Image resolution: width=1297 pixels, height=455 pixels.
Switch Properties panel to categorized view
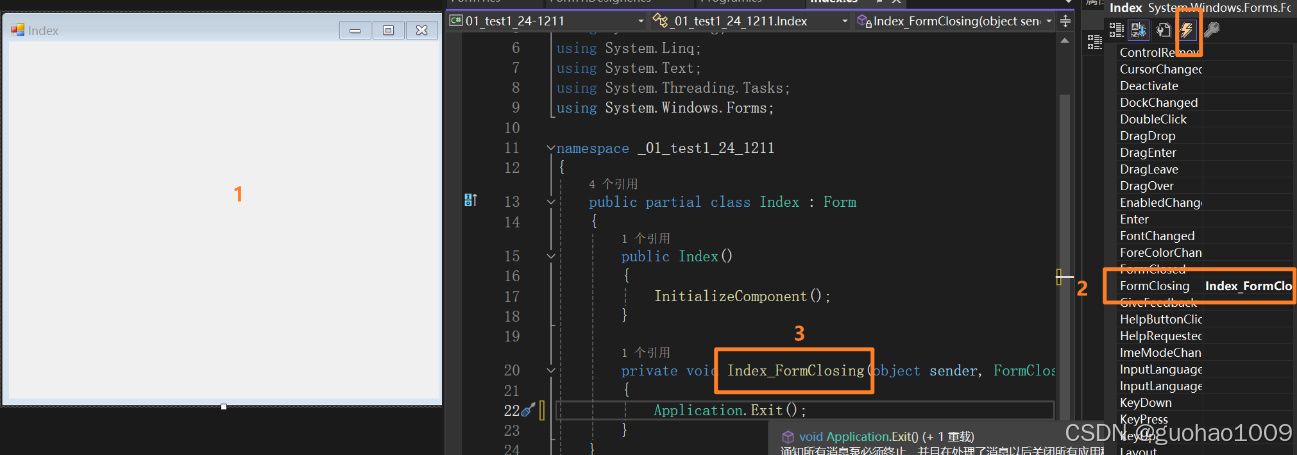tap(1116, 31)
